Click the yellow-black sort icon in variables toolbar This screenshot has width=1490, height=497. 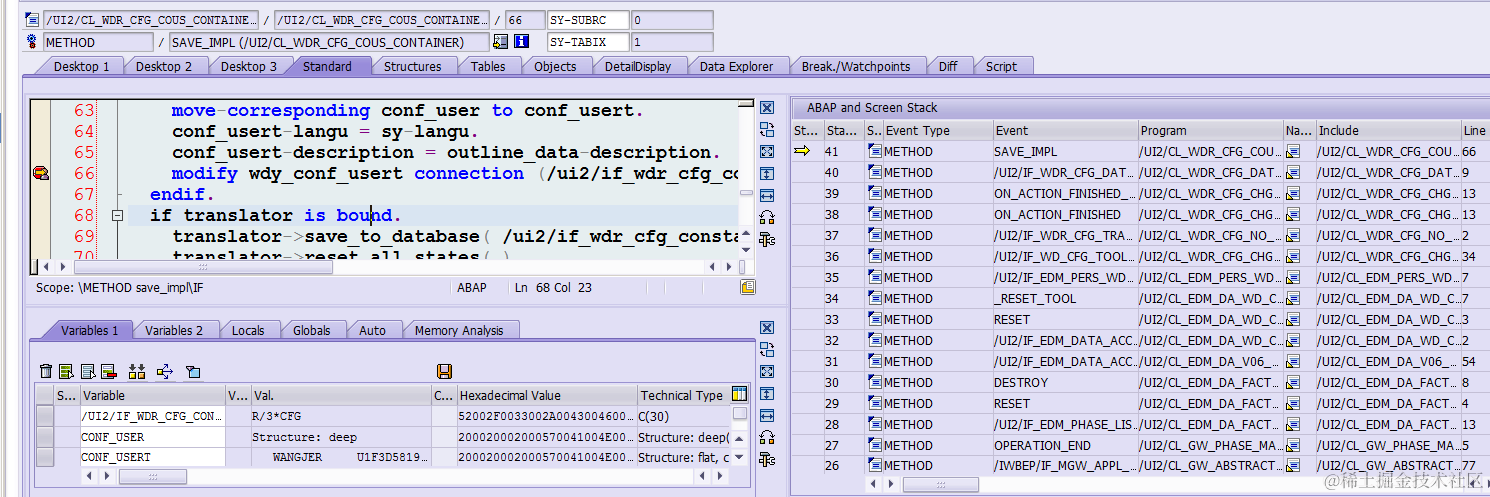pos(137,371)
